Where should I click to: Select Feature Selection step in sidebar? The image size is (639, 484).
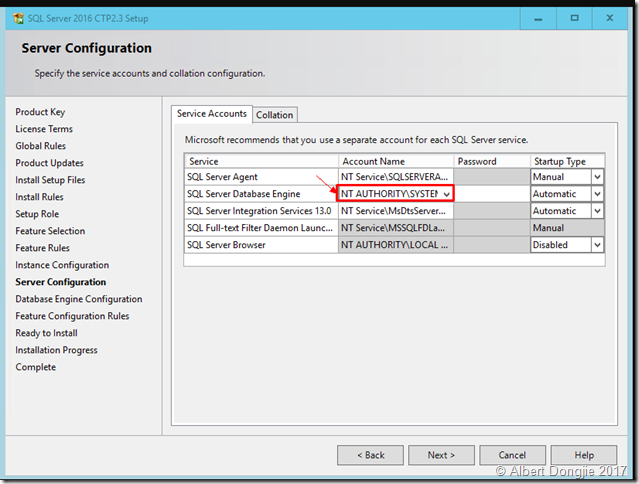tap(50, 231)
